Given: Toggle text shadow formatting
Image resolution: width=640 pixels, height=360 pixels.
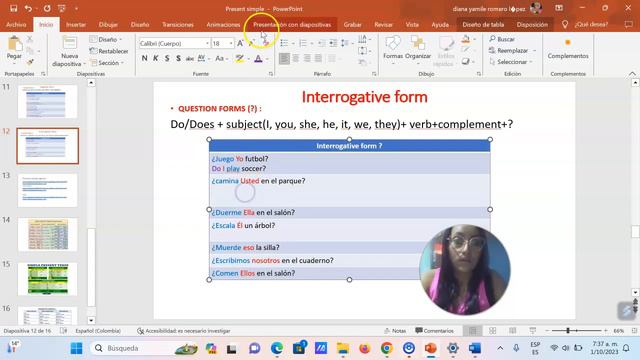Looking at the screenshot, I should coord(178,58).
